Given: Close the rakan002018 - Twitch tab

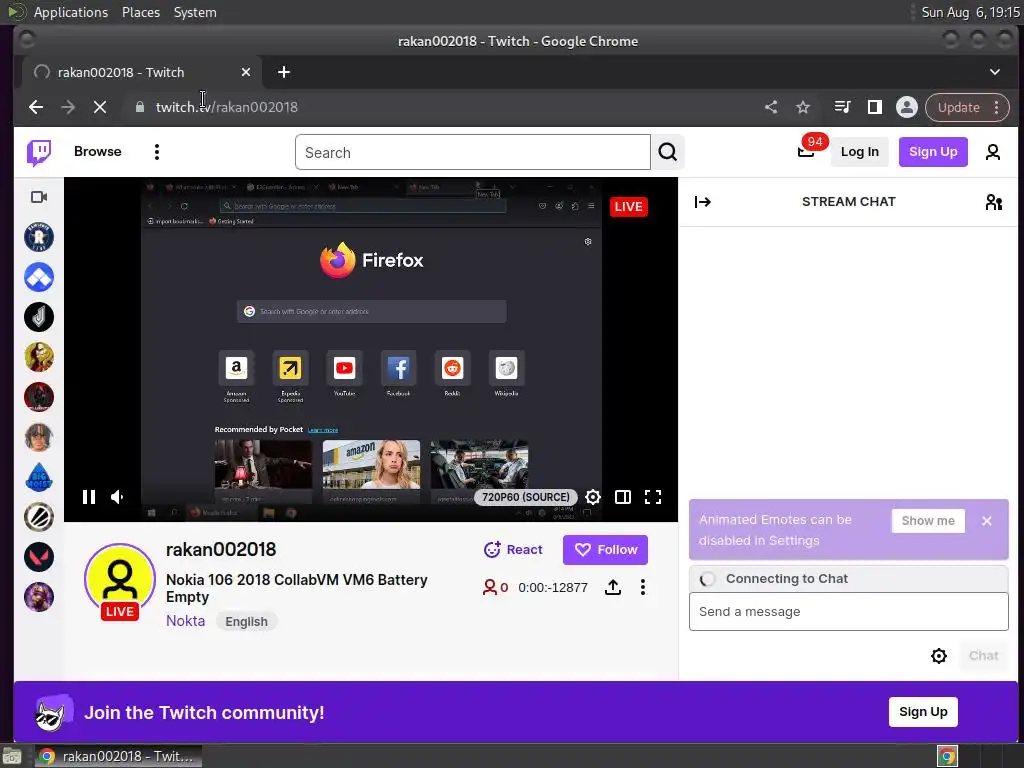Looking at the screenshot, I should (x=246, y=72).
